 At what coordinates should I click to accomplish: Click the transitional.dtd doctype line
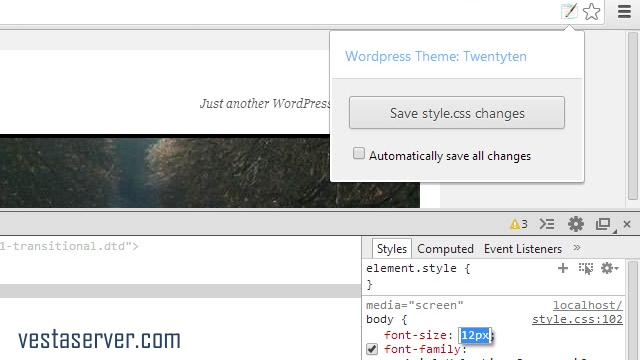(69, 246)
